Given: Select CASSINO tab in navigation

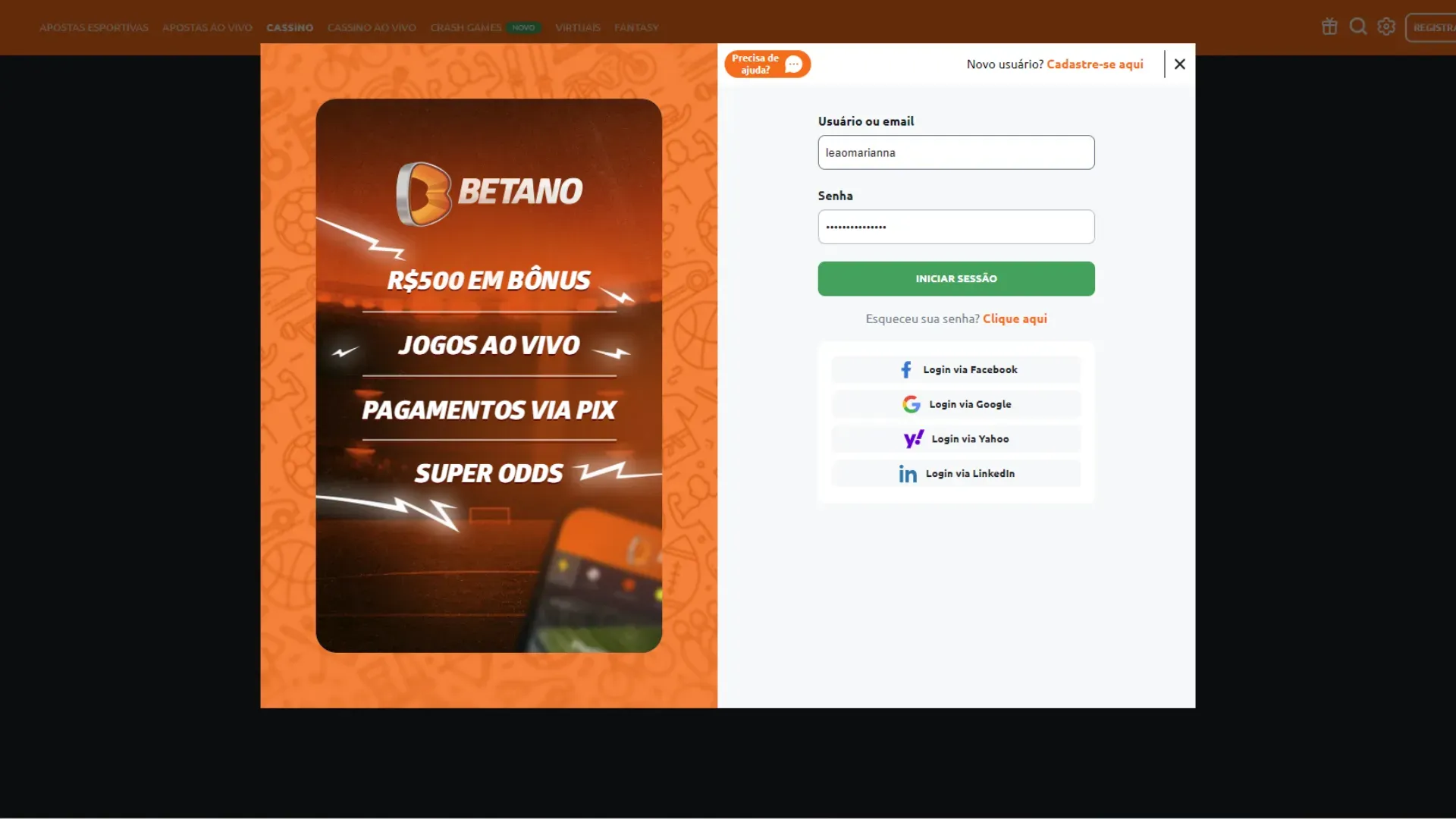Looking at the screenshot, I should (289, 27).
